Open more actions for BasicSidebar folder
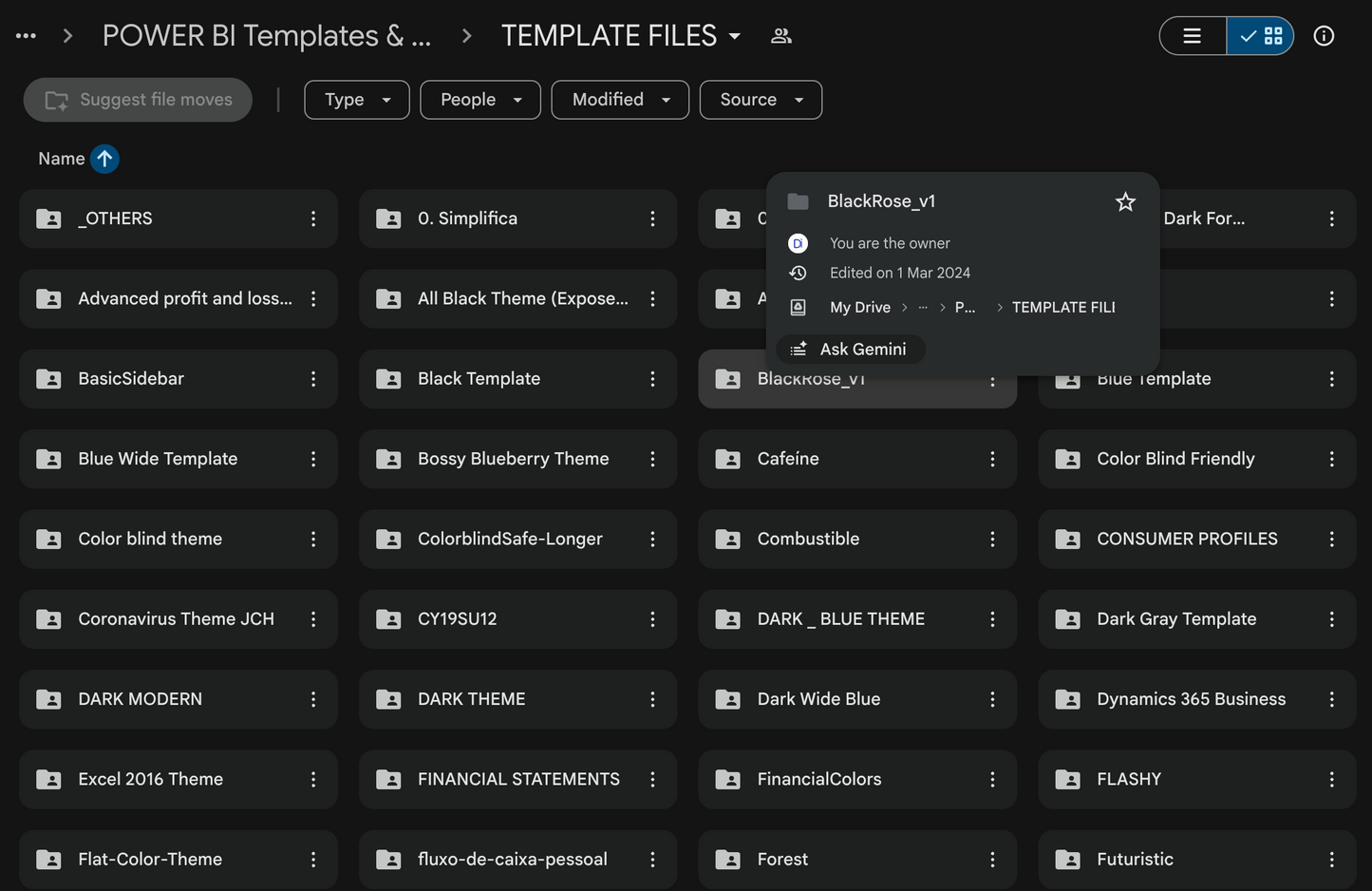1372x891 pixels. coord(313,379)
